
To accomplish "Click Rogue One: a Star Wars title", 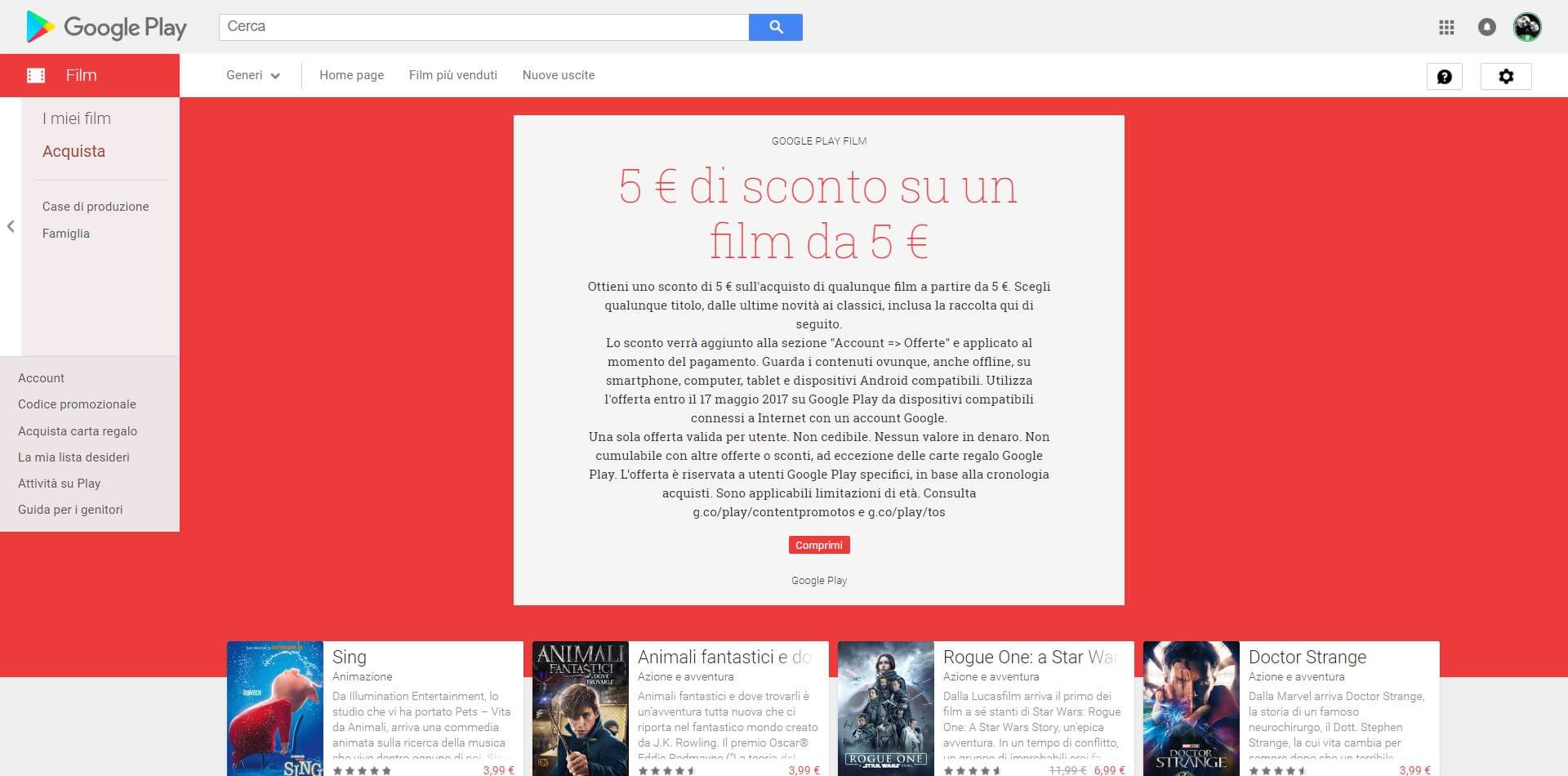I will pyautogui.click(x=1030, y=657).
